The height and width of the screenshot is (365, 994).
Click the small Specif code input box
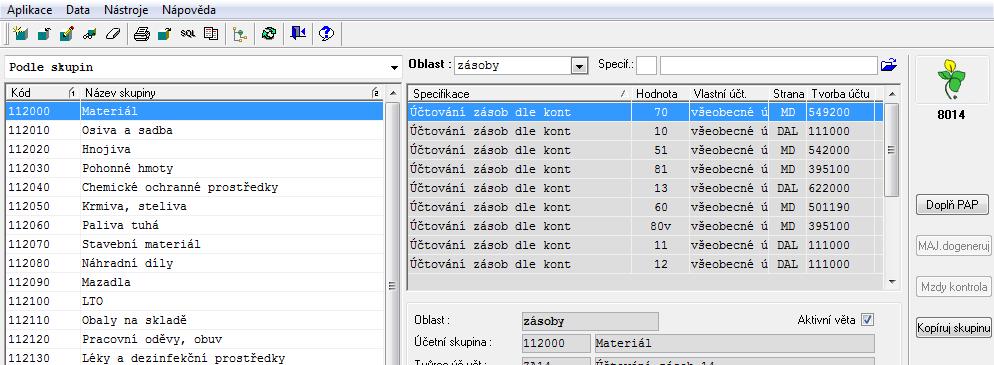(x=647, y=65)
